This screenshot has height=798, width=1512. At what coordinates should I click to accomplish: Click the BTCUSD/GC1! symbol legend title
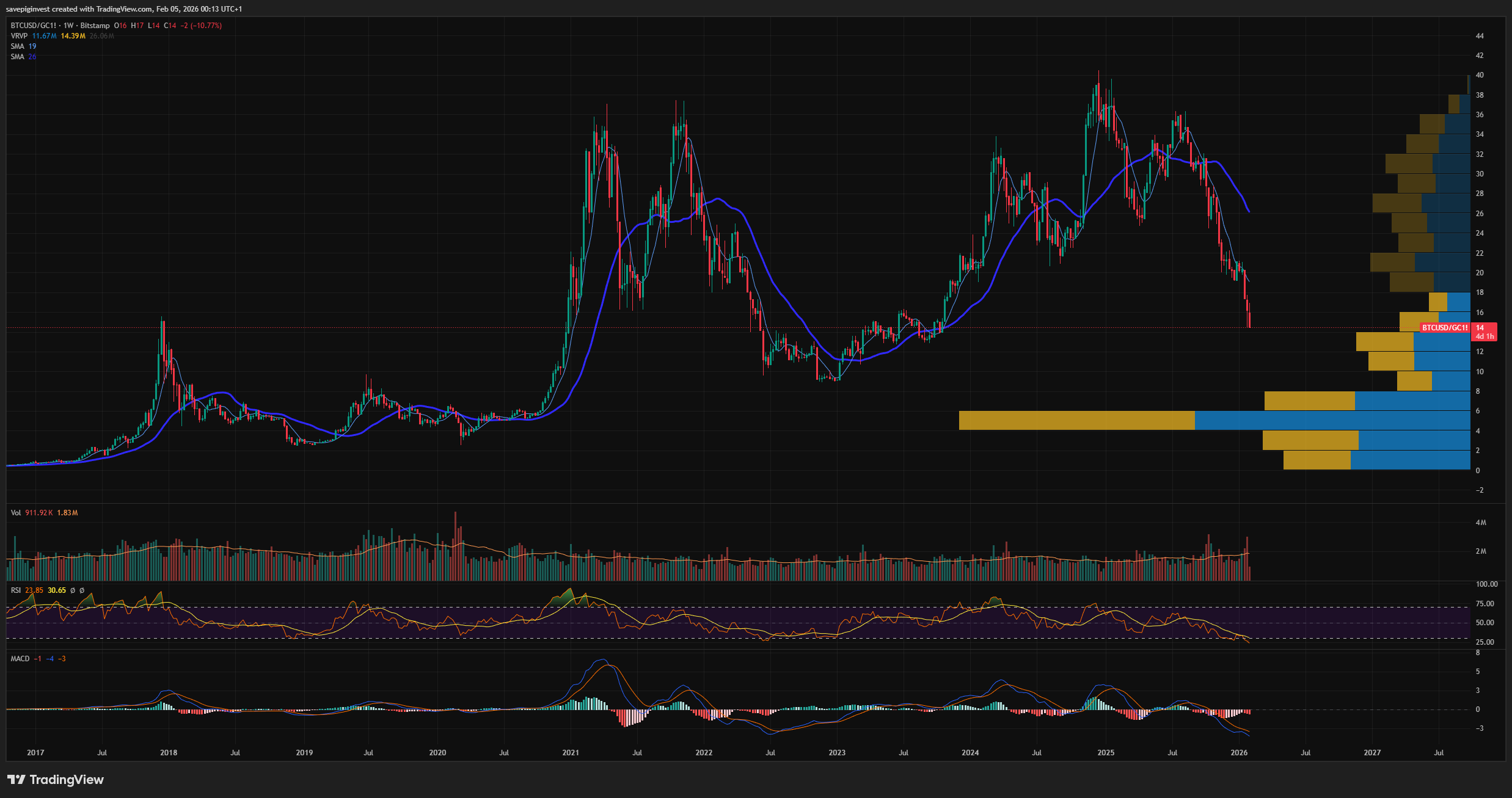(x=34, y=26)
